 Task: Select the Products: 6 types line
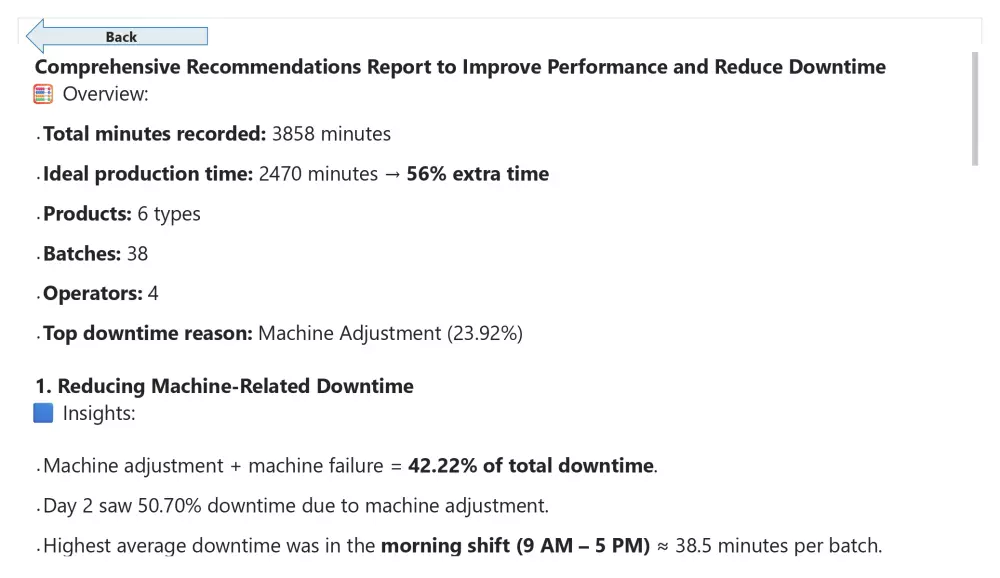(122, 214)
